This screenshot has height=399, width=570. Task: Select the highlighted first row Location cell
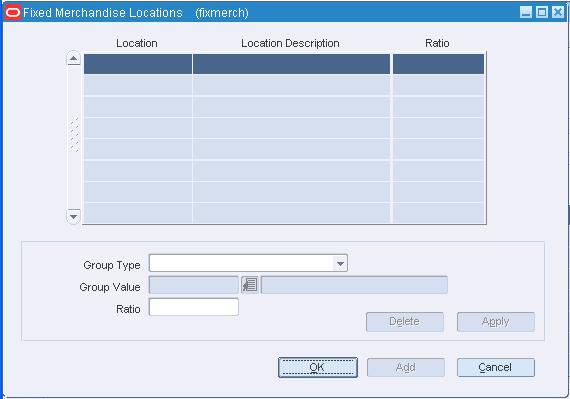[x=138, y=64]
